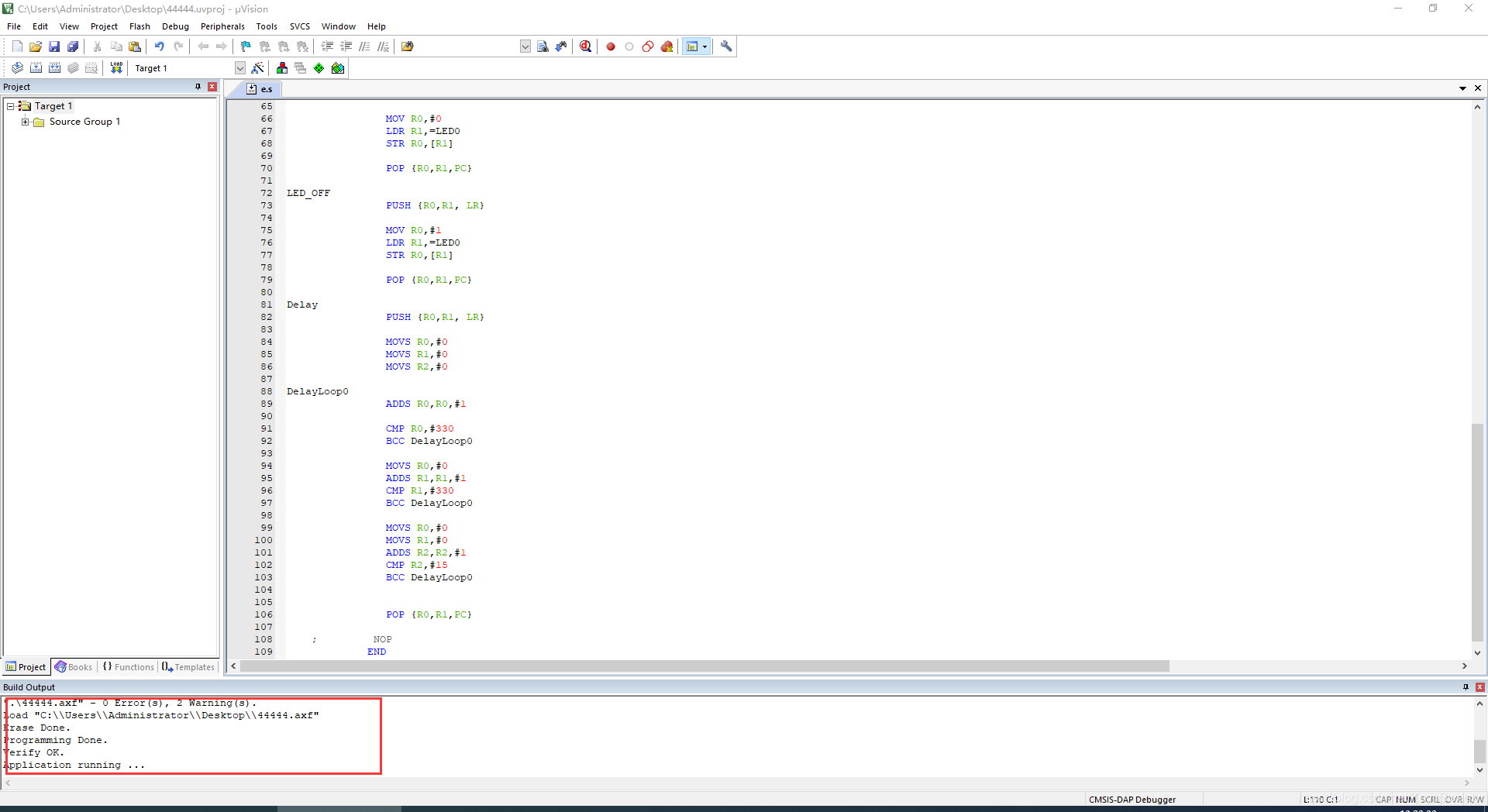Image resolution: width=1488 pixels, height=812 pixels.
Task: Kill all breakpoints icon
Action: click(666, 46)
